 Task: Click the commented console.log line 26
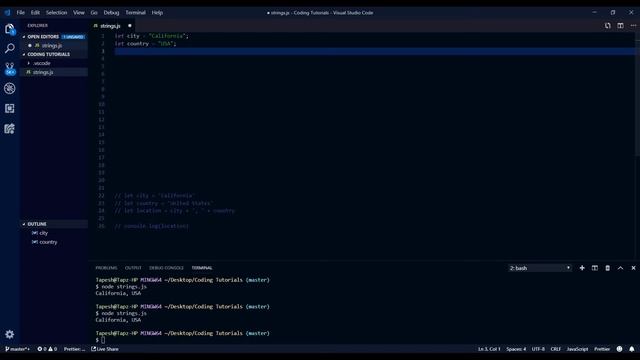(x=151, y=226)
